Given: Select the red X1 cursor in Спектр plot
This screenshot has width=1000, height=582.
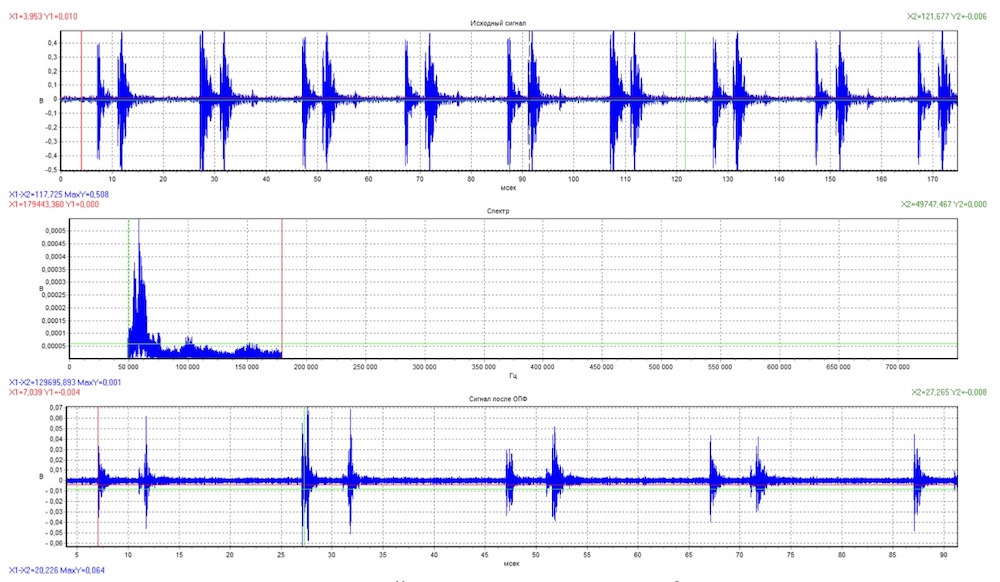Looking at the screenshot, I should (282, 288).
